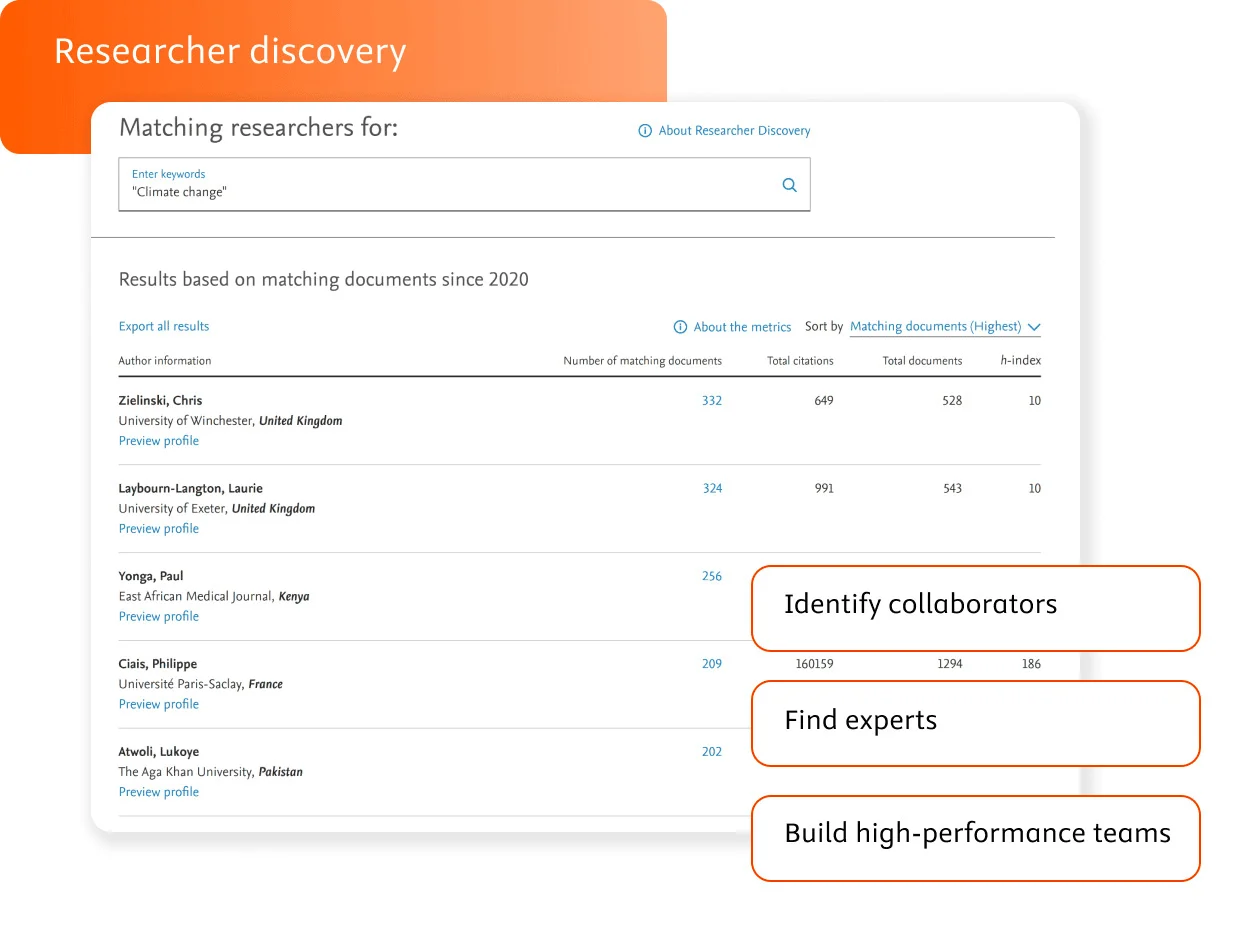1260x946 pixels.
Task: Open the info icon beside About Researcher Discovery
Action: pos(645,130)
